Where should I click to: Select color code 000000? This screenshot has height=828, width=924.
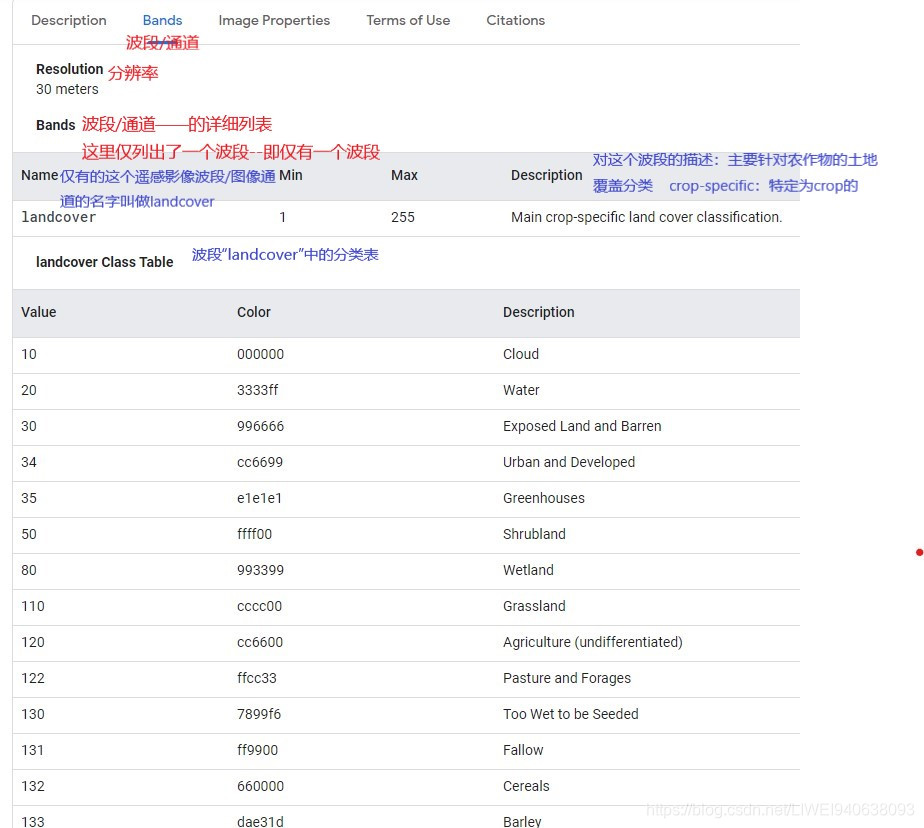pyautogui.click(x=260, y=354)
